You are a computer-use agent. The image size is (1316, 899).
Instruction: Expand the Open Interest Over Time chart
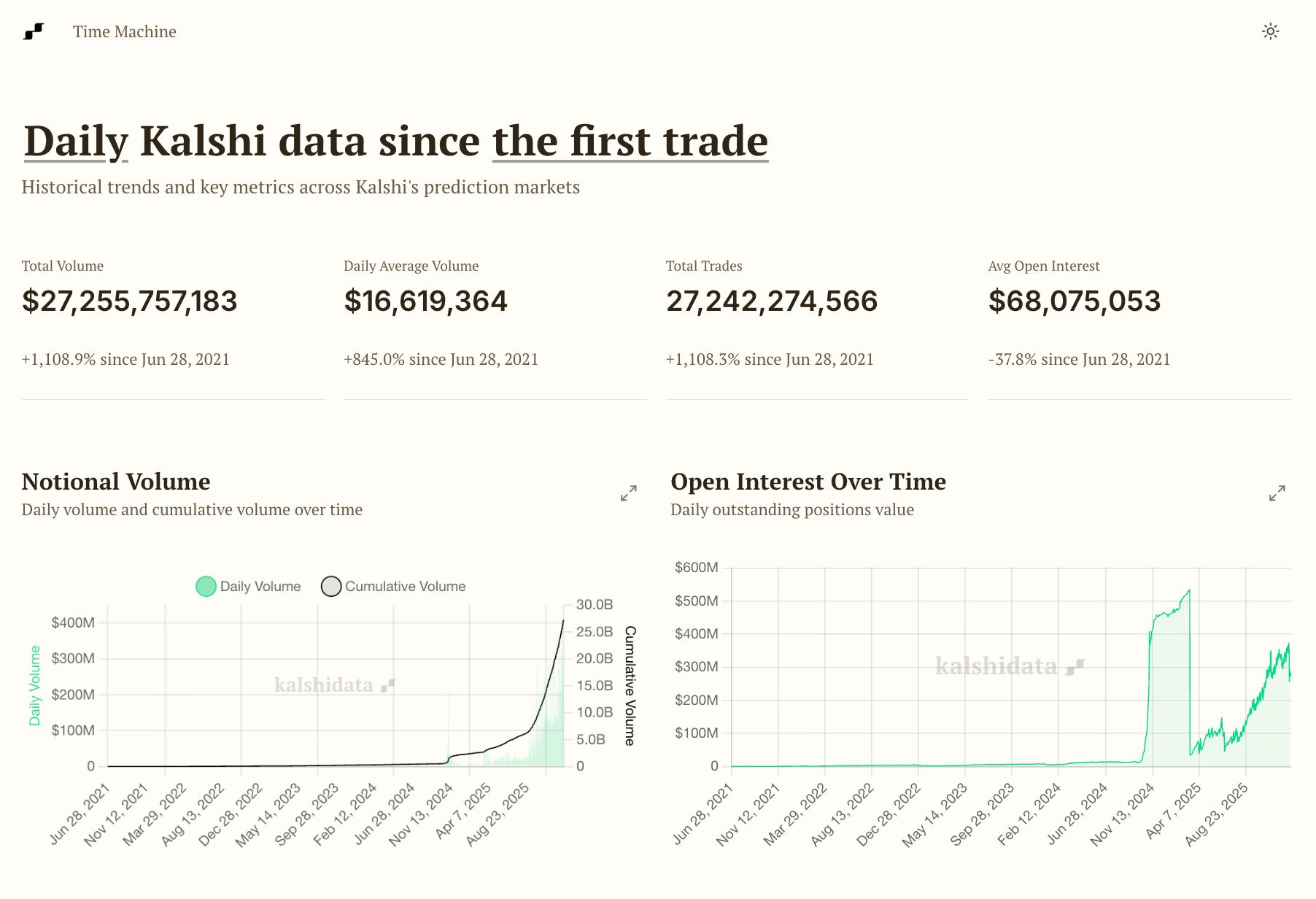[x=1277, y=493]
